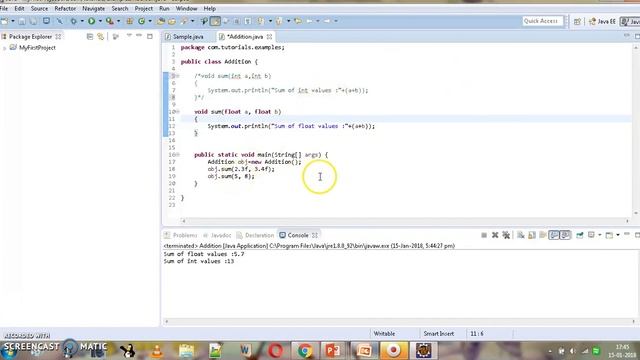Screen dimensions: 640x360
Task: Open the Java EE perspective
Action: tap(602, 21)
